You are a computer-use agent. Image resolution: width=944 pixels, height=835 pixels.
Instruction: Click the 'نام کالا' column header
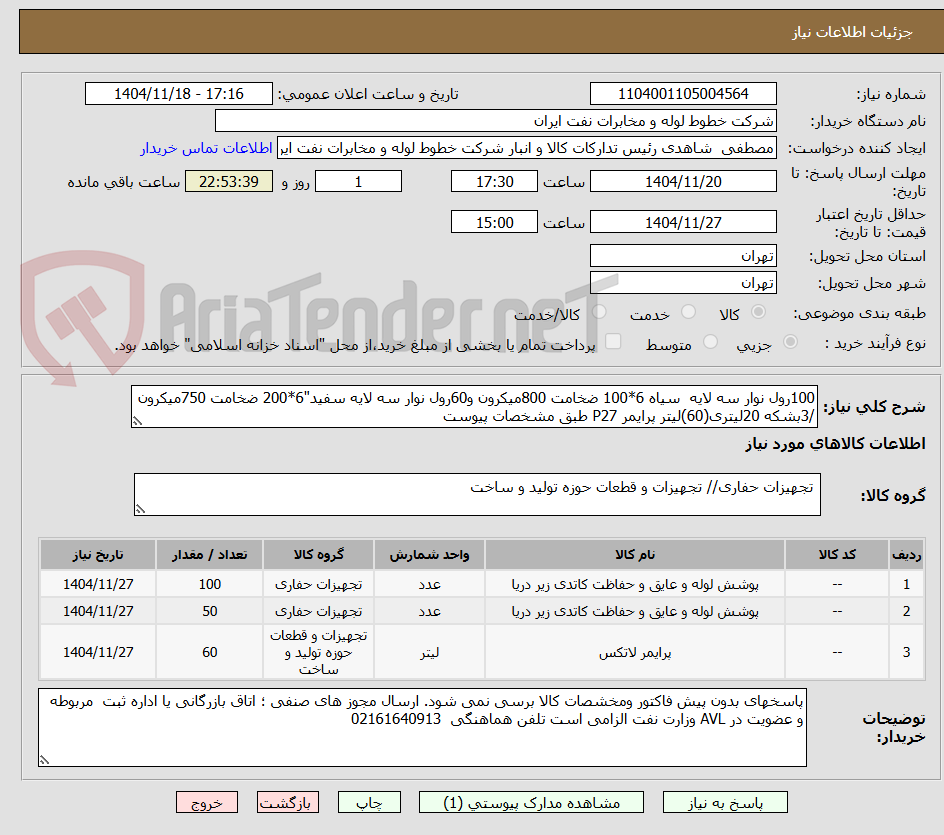[x=635, y=554]
